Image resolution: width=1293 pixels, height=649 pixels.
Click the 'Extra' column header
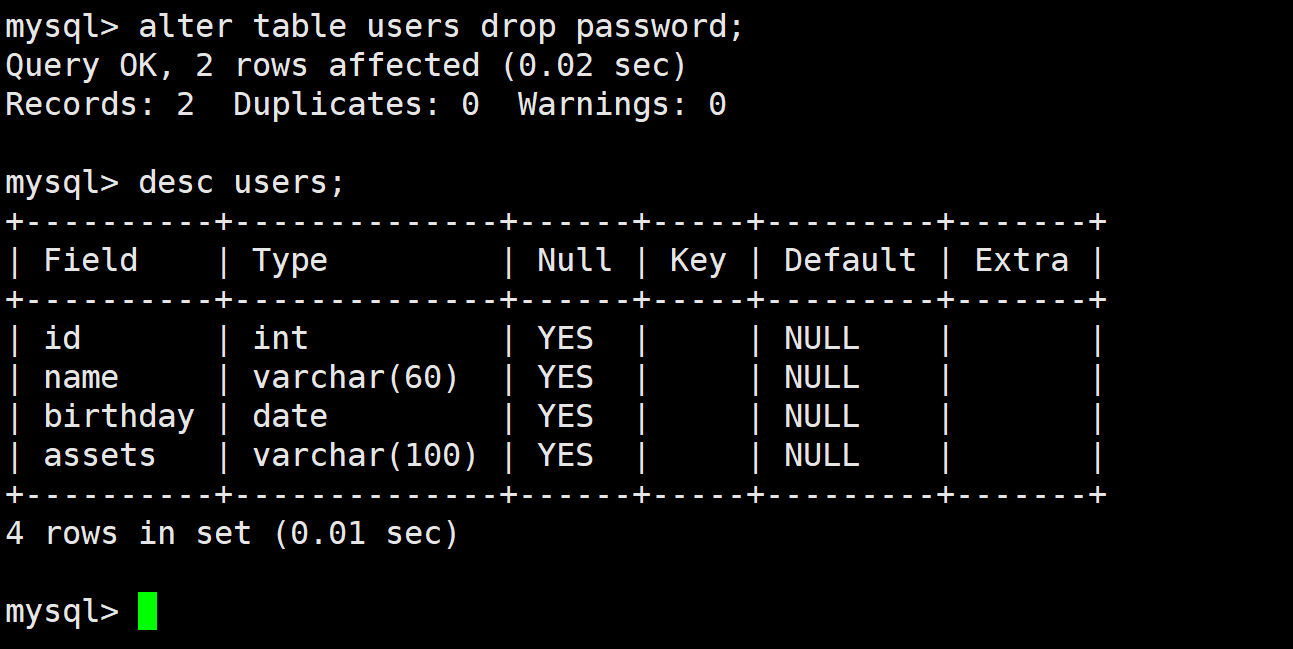point(1022,261)
